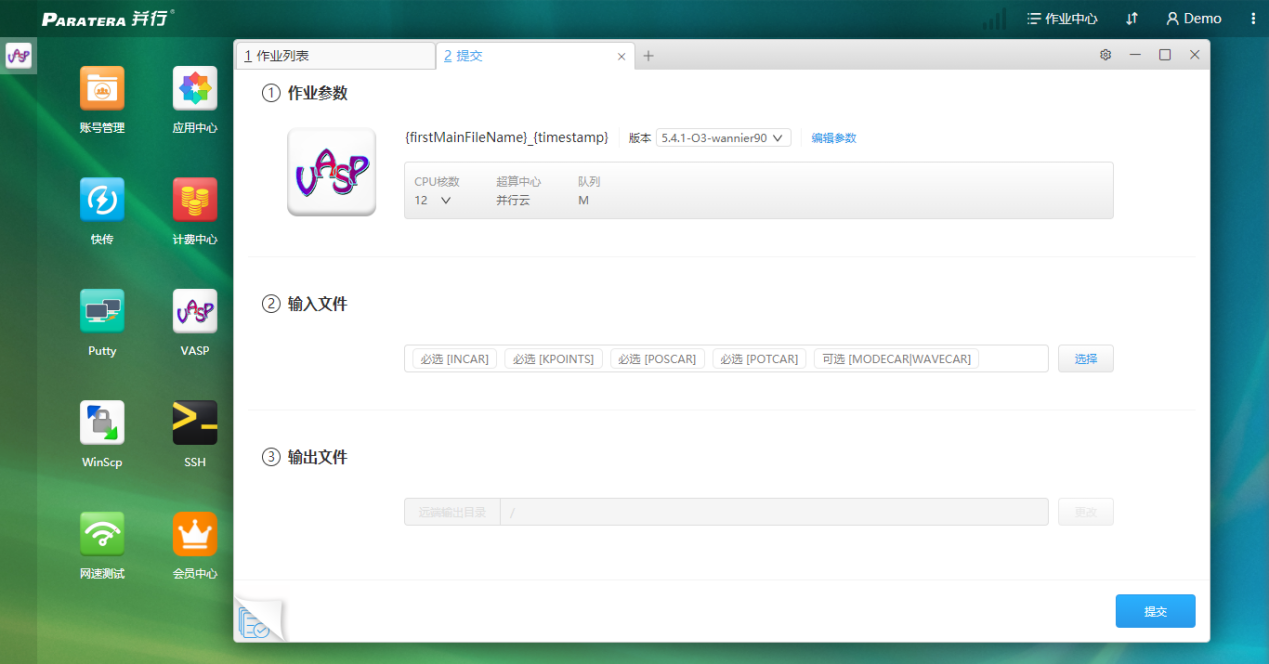
Task: Click the transfer arrows icon in top bar
Action: (x=1132, y=18)
